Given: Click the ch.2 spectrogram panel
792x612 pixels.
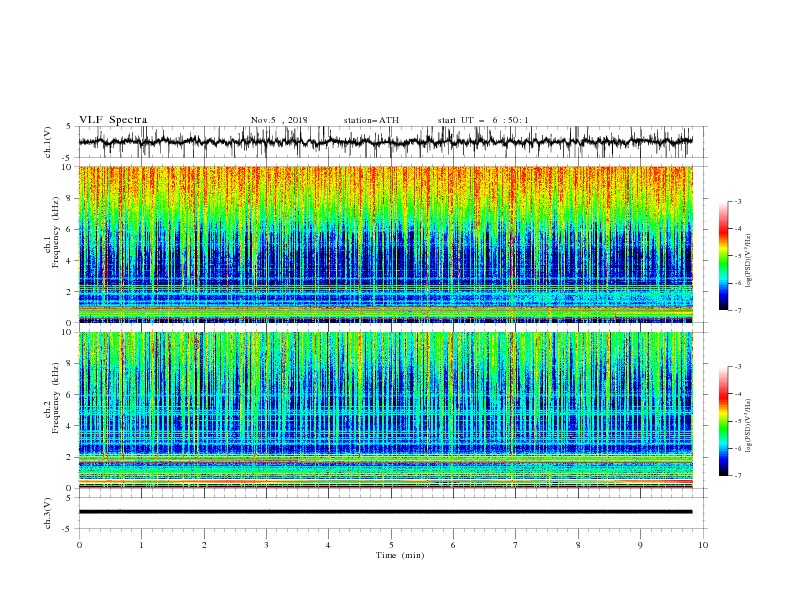Looking at the screenshot, I should (385, 410).
